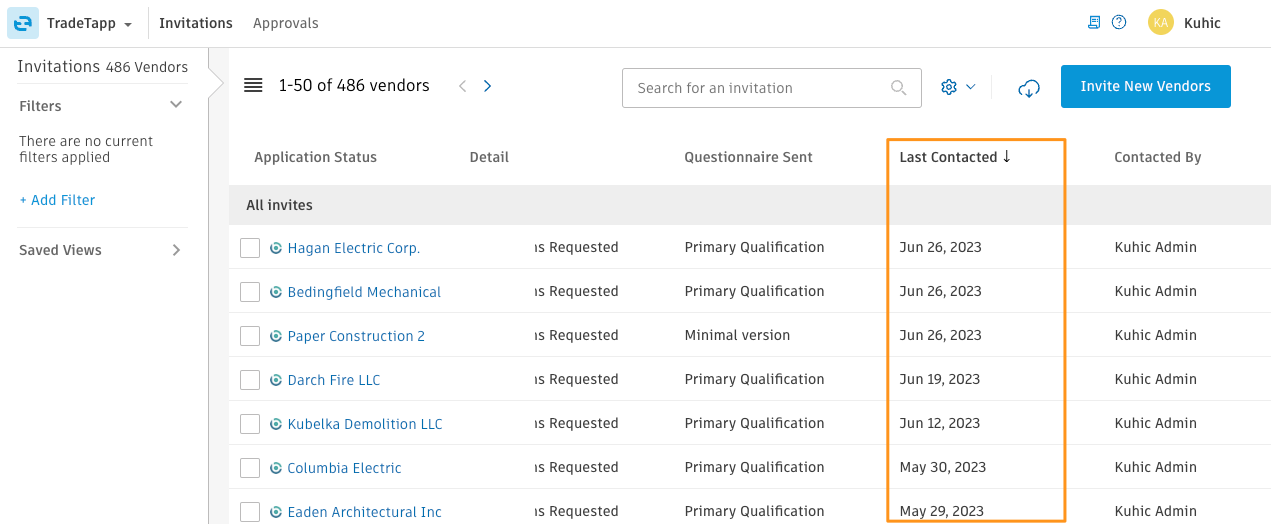Click the KA user avatar

point(1161,22)
